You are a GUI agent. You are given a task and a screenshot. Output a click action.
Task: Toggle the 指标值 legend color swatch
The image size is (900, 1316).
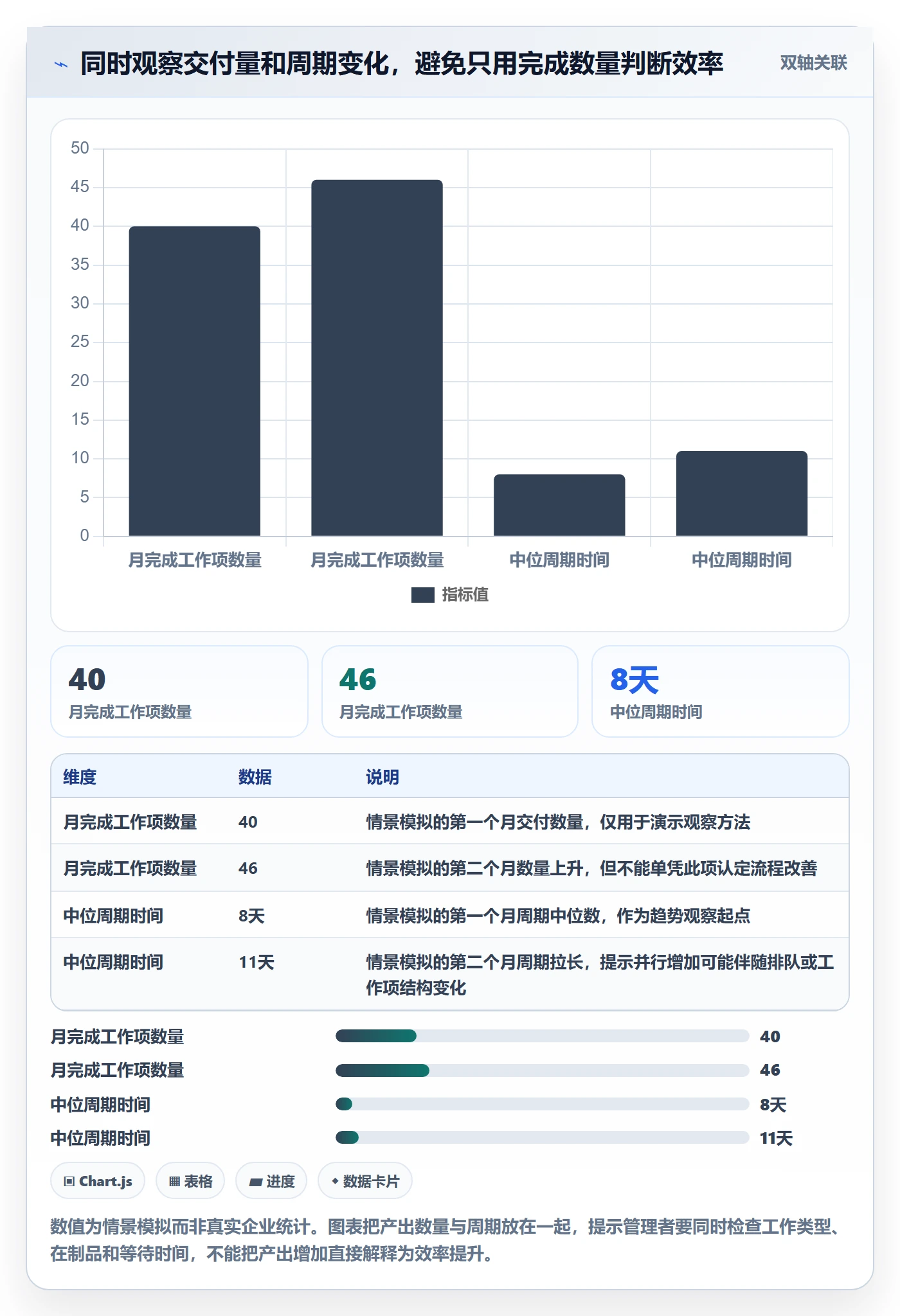(423, 595)
